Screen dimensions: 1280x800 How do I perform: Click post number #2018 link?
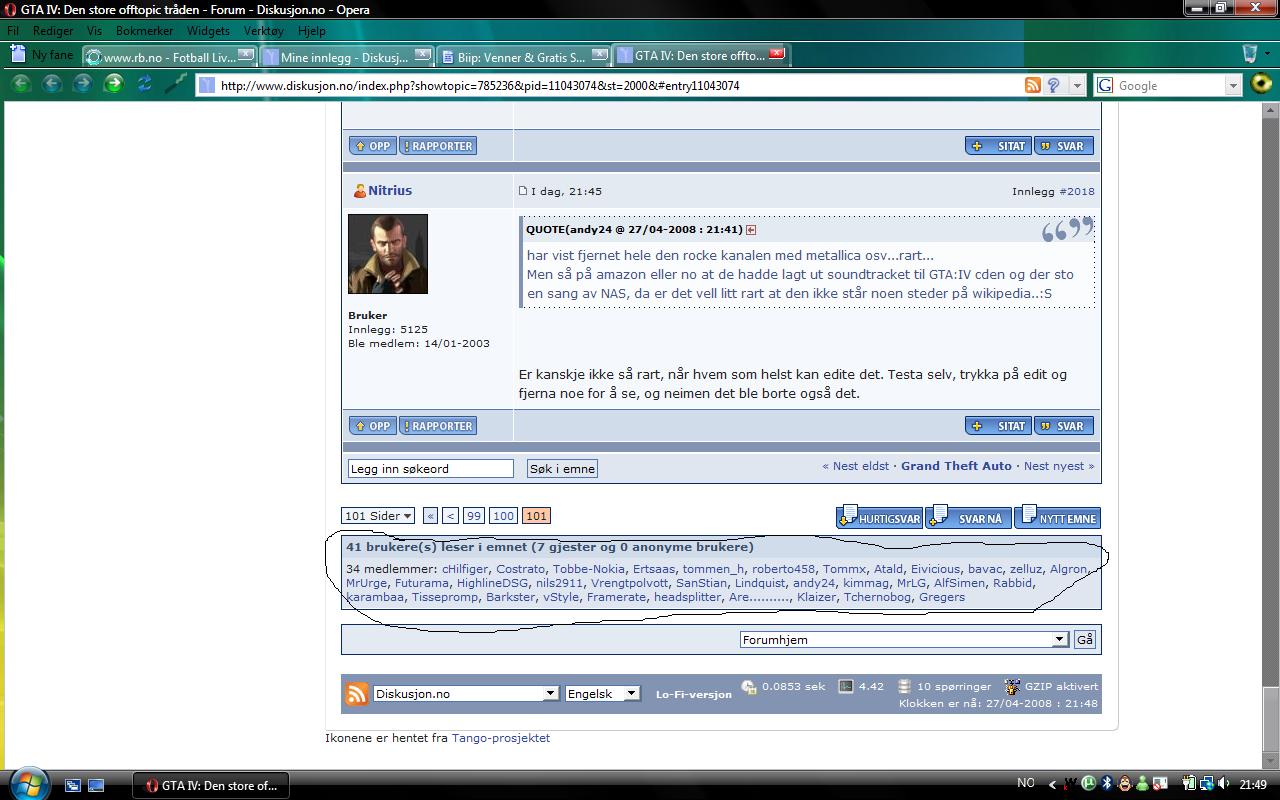(x=1076, y=191)
